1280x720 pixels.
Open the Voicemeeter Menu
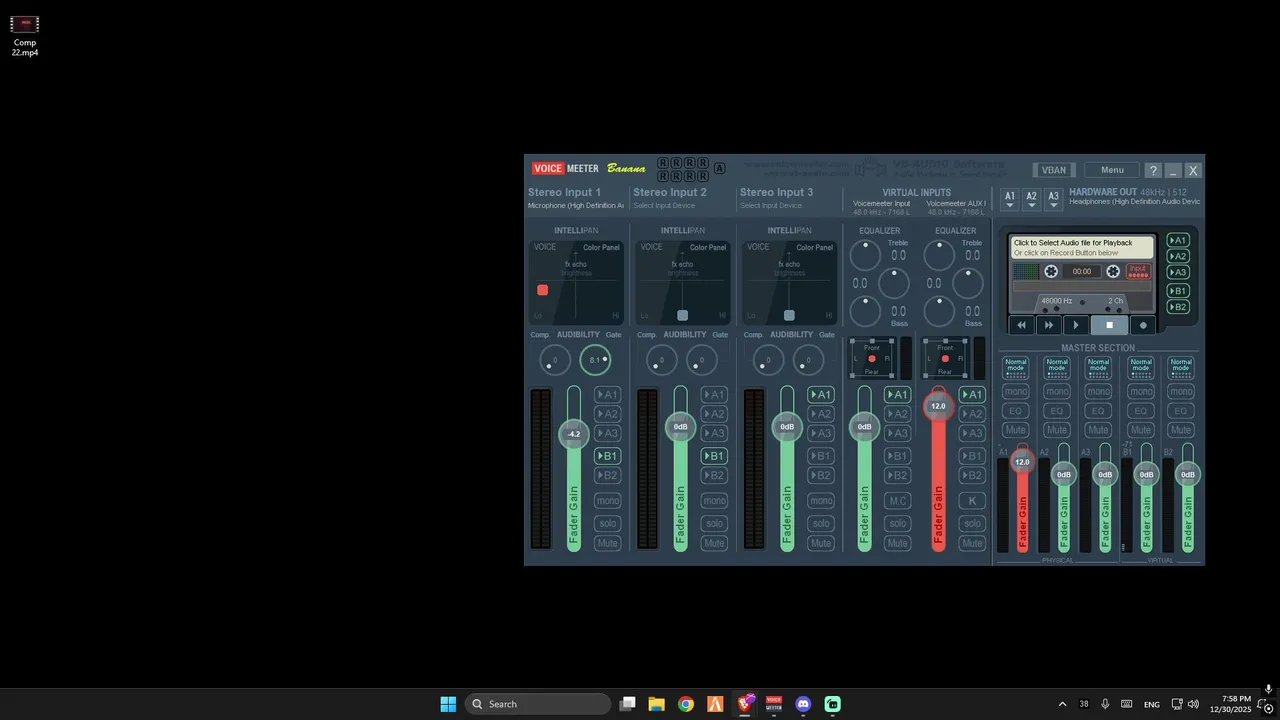pos(1112,170)
